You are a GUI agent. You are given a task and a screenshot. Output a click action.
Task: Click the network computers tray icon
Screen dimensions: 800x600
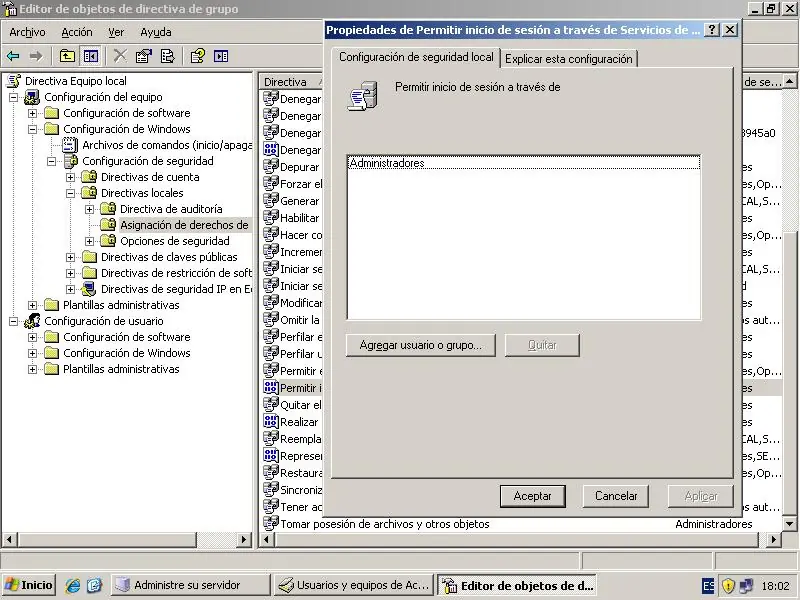pos(747,585)
